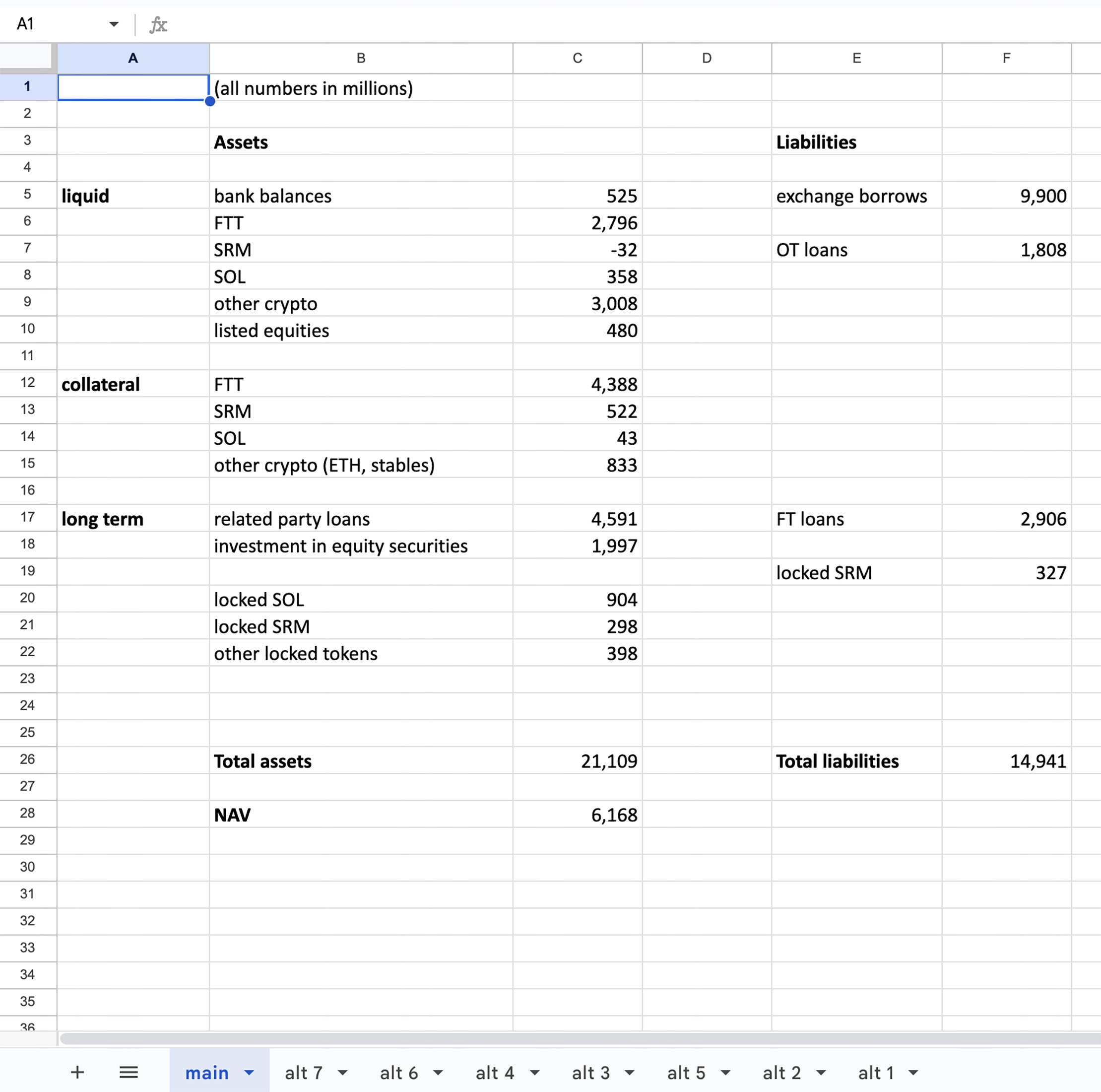Expand the alt 1 tab menu arrow
Screen dimensions: 1101x1092
(913, 1073)
